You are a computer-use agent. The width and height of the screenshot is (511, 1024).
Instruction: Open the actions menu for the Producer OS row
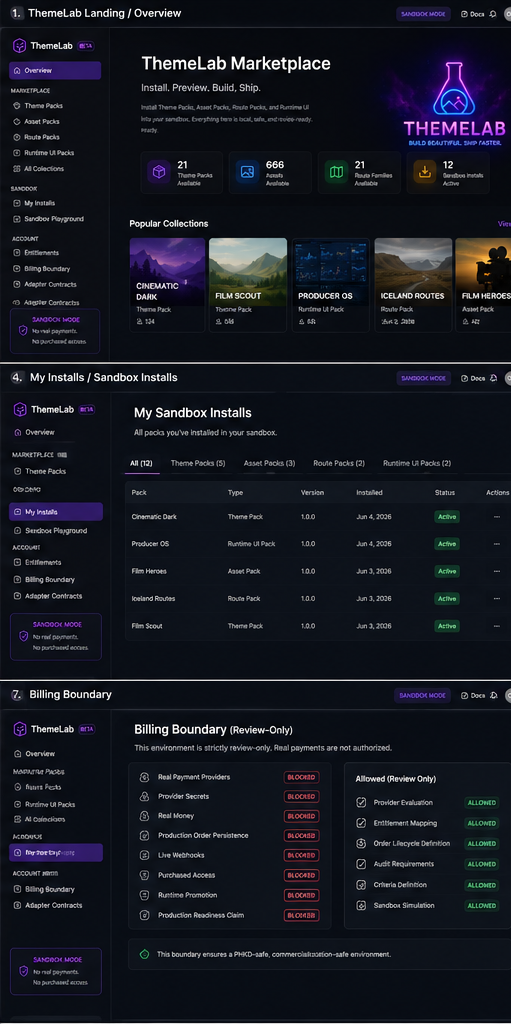(497, 544)
